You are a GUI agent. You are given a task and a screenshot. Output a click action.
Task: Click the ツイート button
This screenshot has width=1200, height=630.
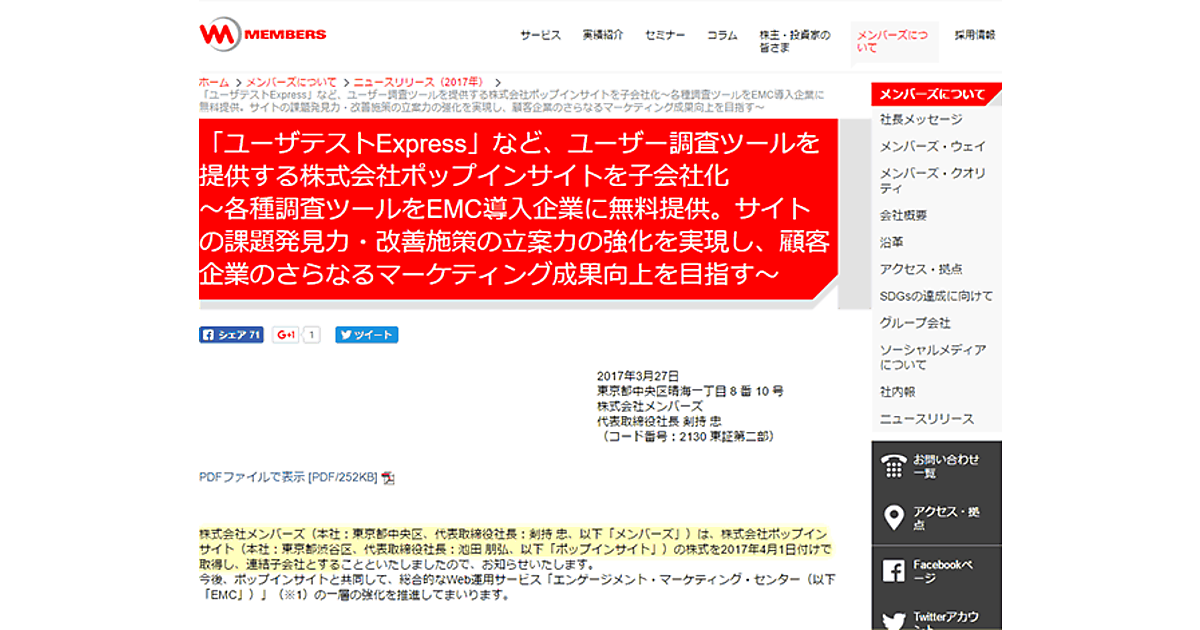(x=367, y=335)
